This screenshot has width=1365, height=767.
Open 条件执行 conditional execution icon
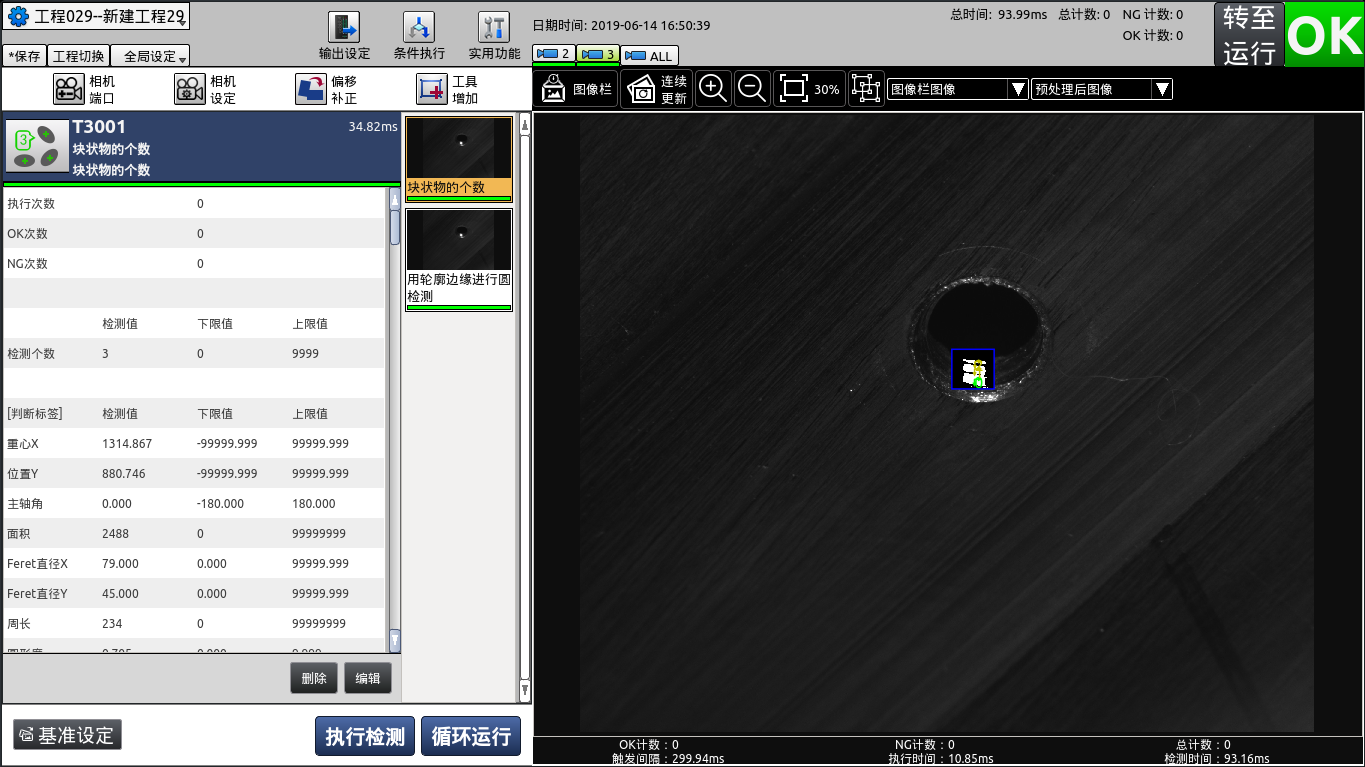419,27
